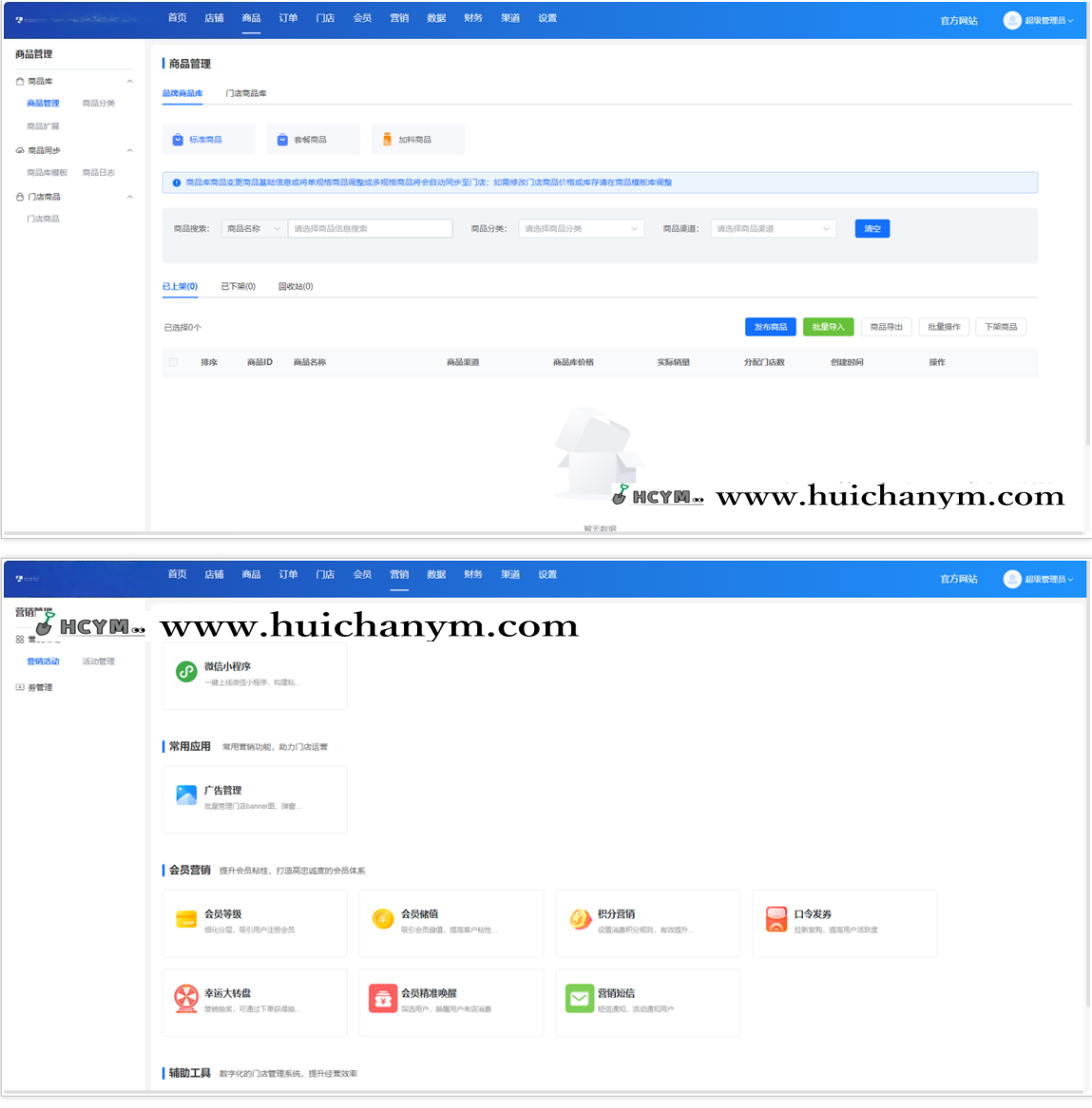Open the 商品名称 search type dropdown
This screenshot has height=1108, width=1092.
click(x=255, y=229)
